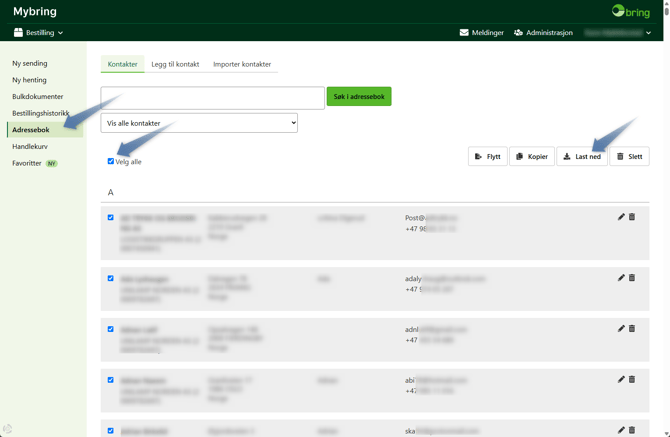The image size is (670, 437).
Task: Click the Bestilling package icon
Action: click(x=18, y=32)
